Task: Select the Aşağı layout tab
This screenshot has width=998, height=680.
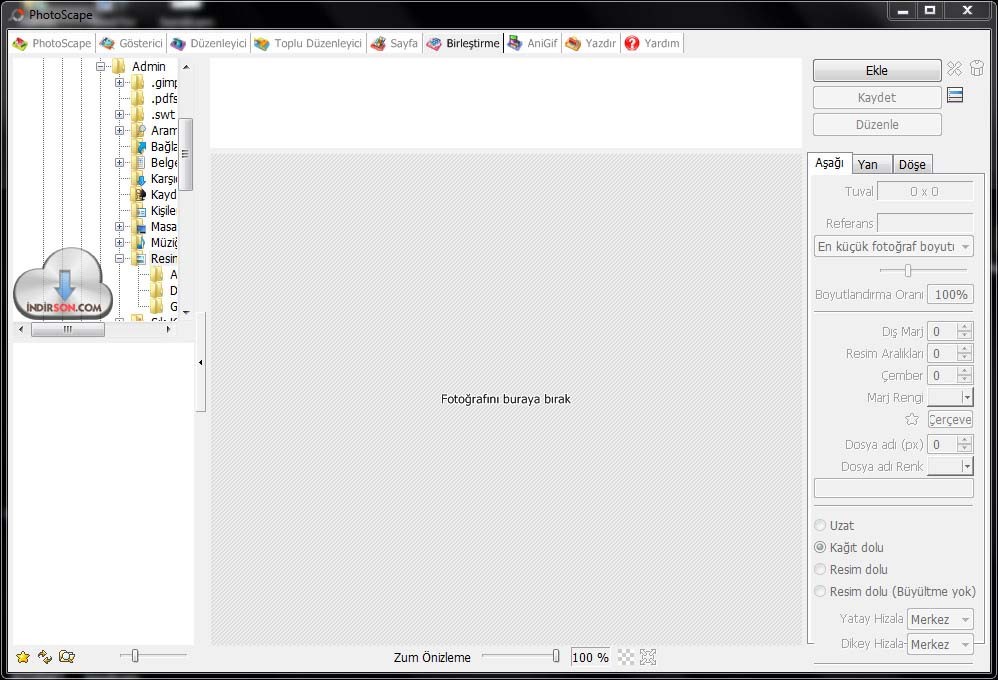Action: coord(829,163)
